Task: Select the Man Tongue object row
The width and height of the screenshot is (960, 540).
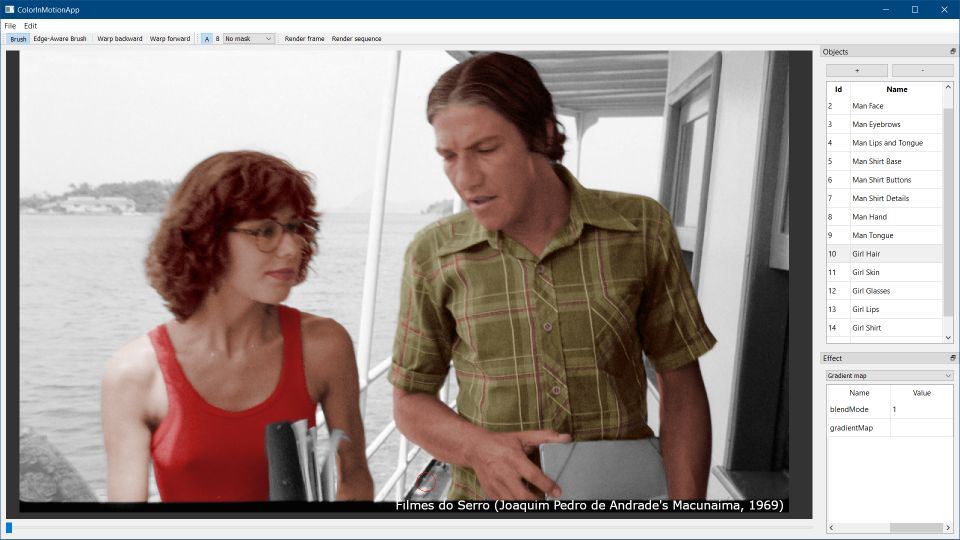Action: 885,235
